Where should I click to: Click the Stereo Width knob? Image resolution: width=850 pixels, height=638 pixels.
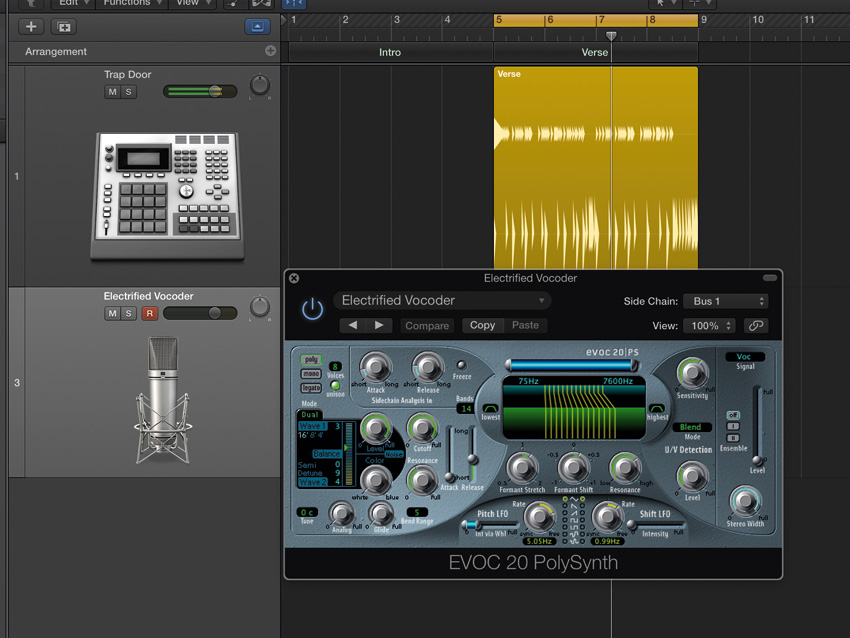click(745, 501)
